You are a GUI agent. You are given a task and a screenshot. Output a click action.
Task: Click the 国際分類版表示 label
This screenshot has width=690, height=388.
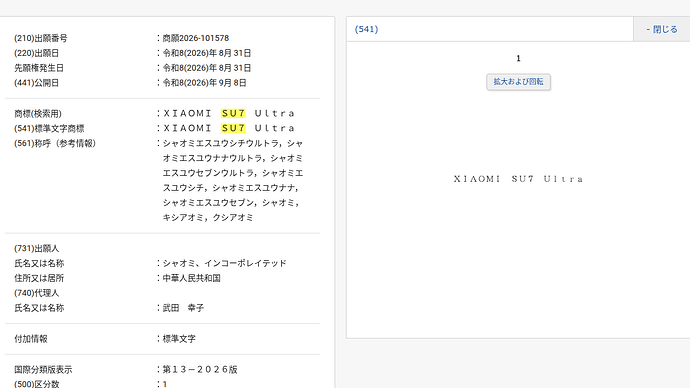(x=43, y=370)
